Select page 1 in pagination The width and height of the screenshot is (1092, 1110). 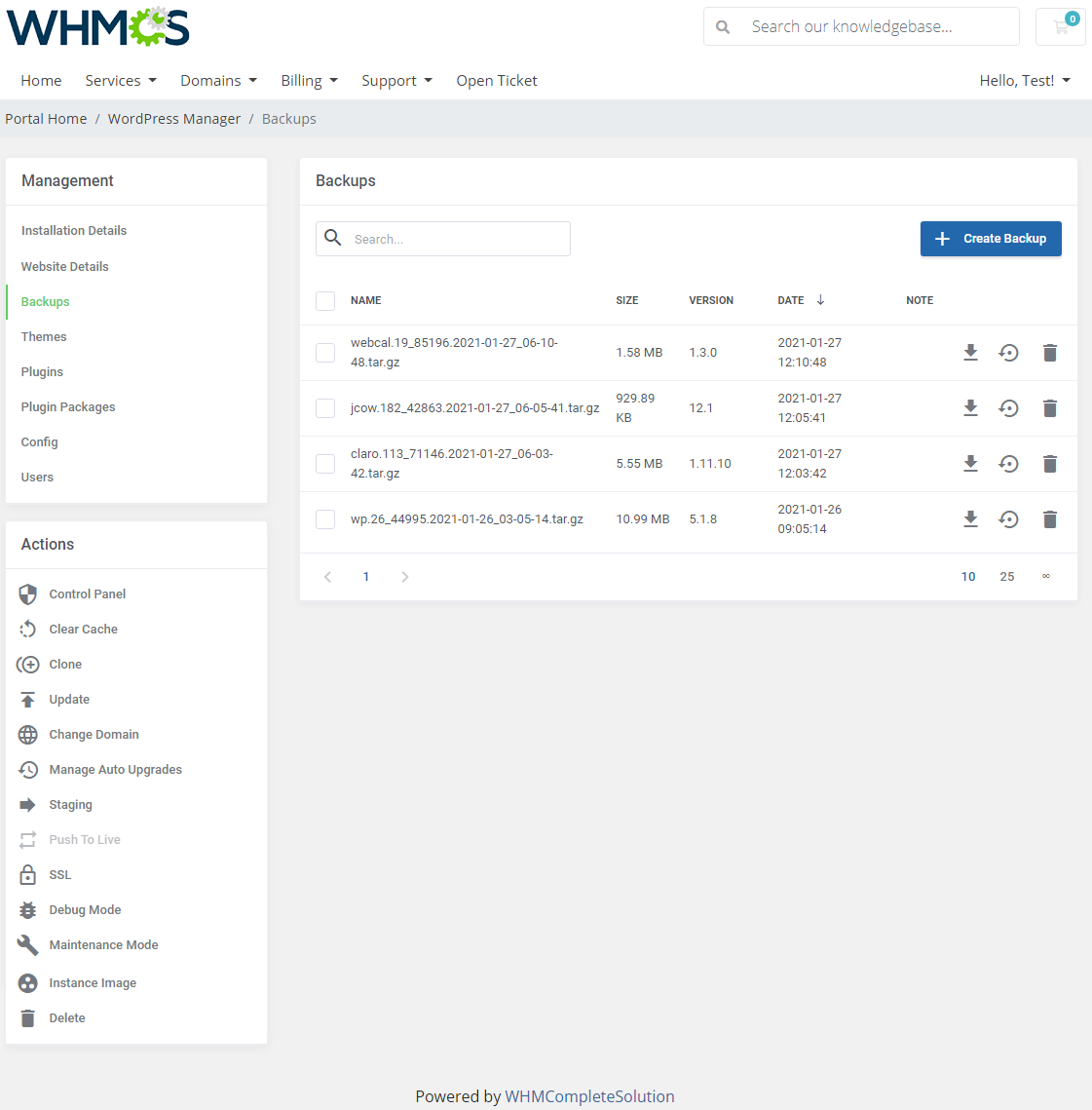click(366, 577)
